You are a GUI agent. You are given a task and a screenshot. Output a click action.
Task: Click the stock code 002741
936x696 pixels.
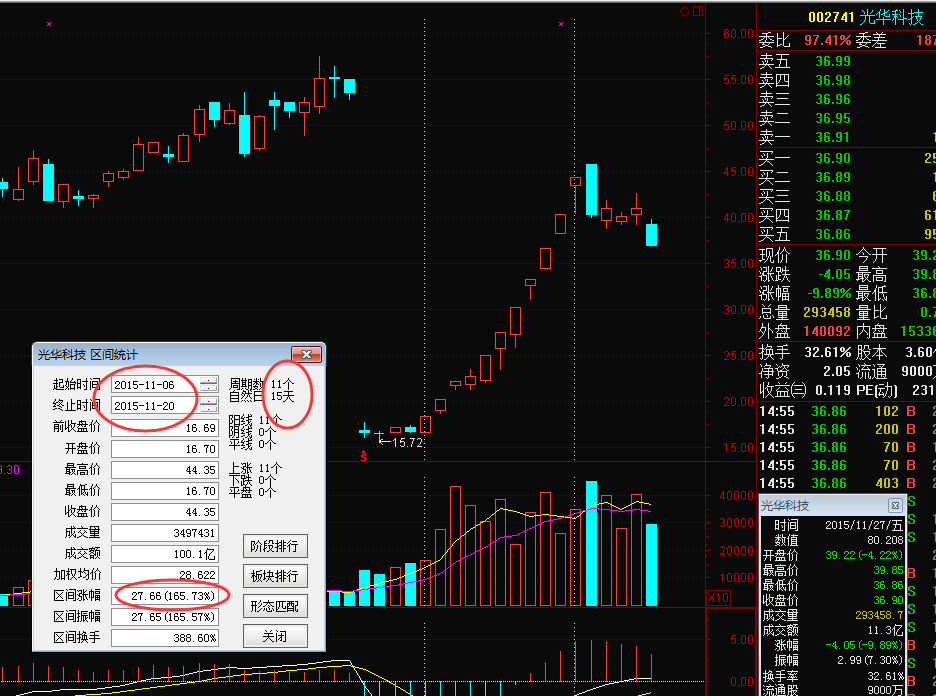tap(832, 17)
